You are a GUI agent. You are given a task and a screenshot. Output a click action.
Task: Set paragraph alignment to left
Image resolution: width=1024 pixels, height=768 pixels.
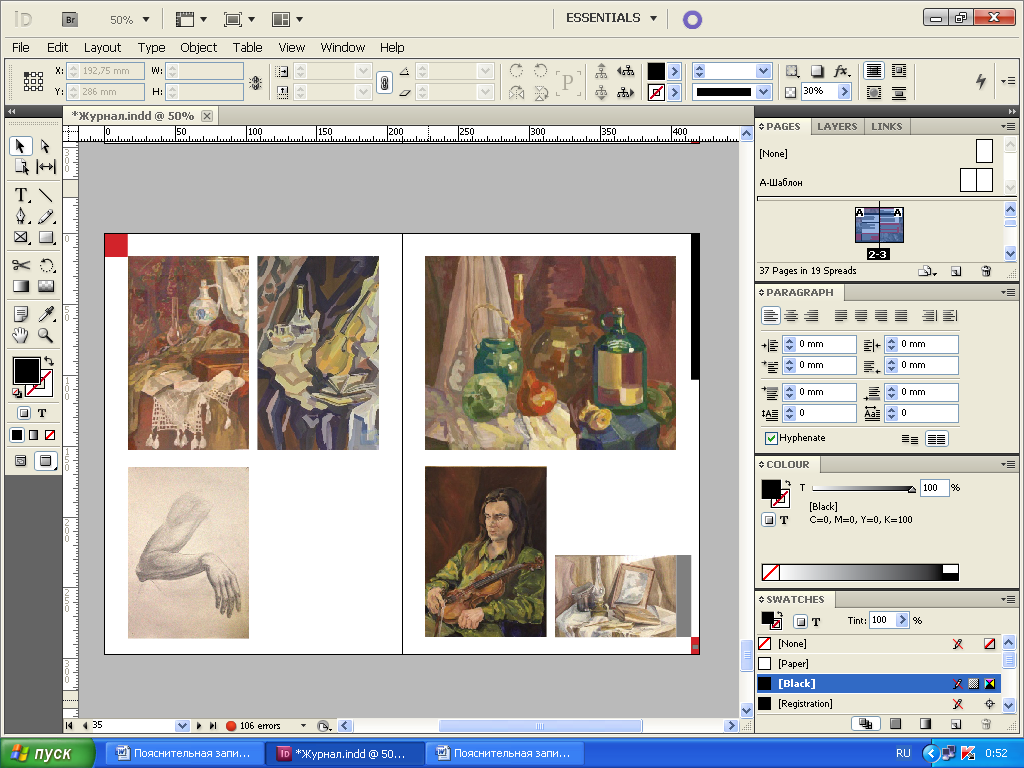coord(771,316)
